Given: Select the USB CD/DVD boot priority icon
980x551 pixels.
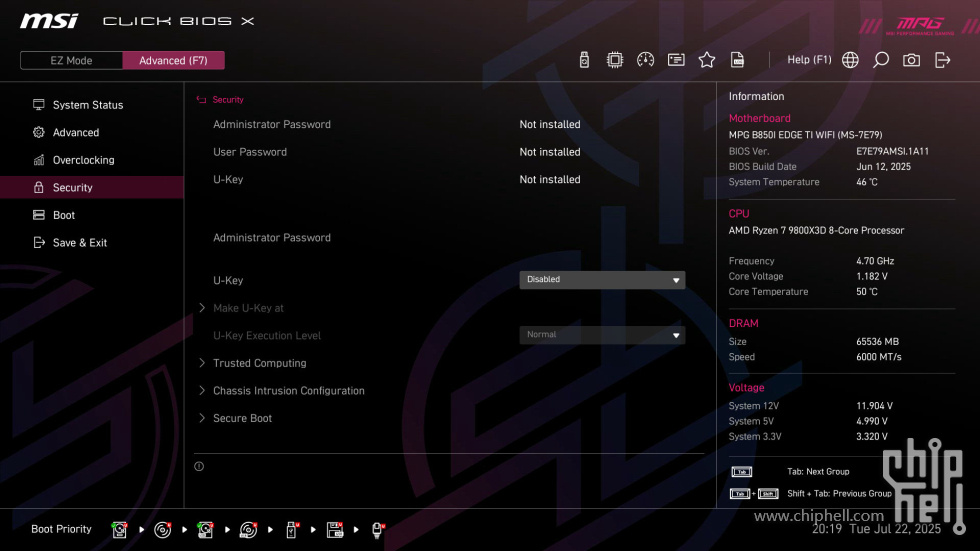Looking at the screenshot, I should point(248,530).
